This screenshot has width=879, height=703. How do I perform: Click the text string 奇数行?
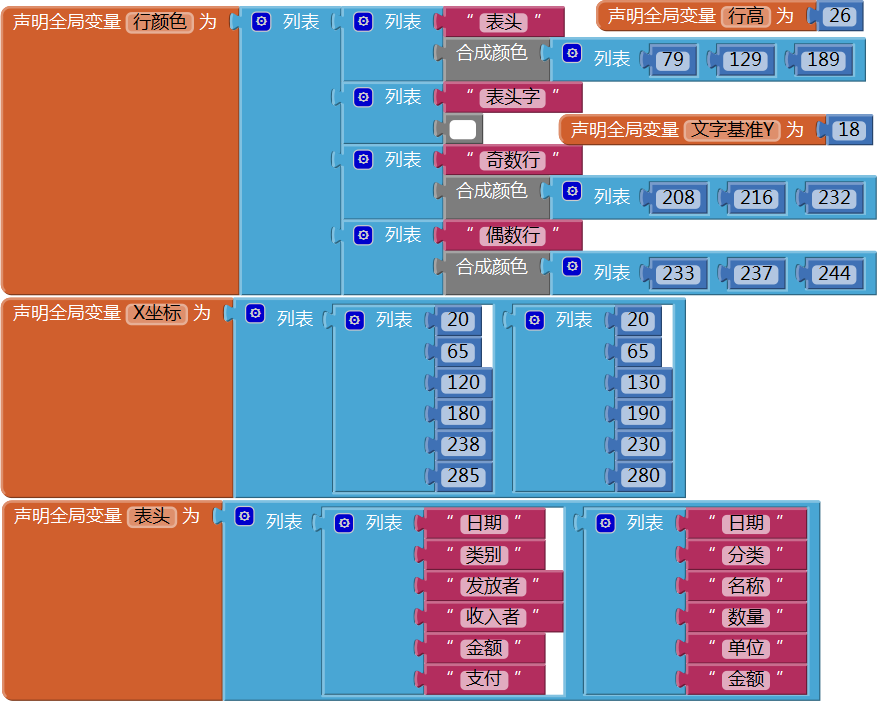(512, 160)
